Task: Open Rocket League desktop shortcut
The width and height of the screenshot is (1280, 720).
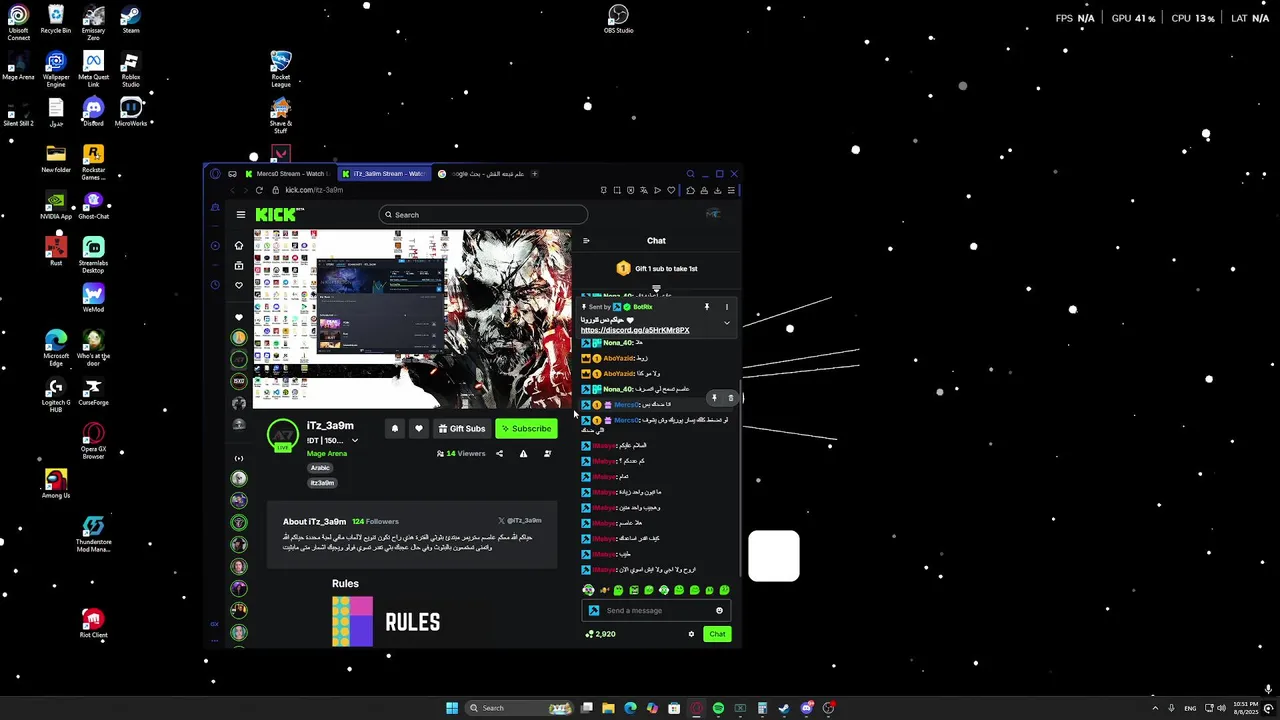Action: point(281,69)
